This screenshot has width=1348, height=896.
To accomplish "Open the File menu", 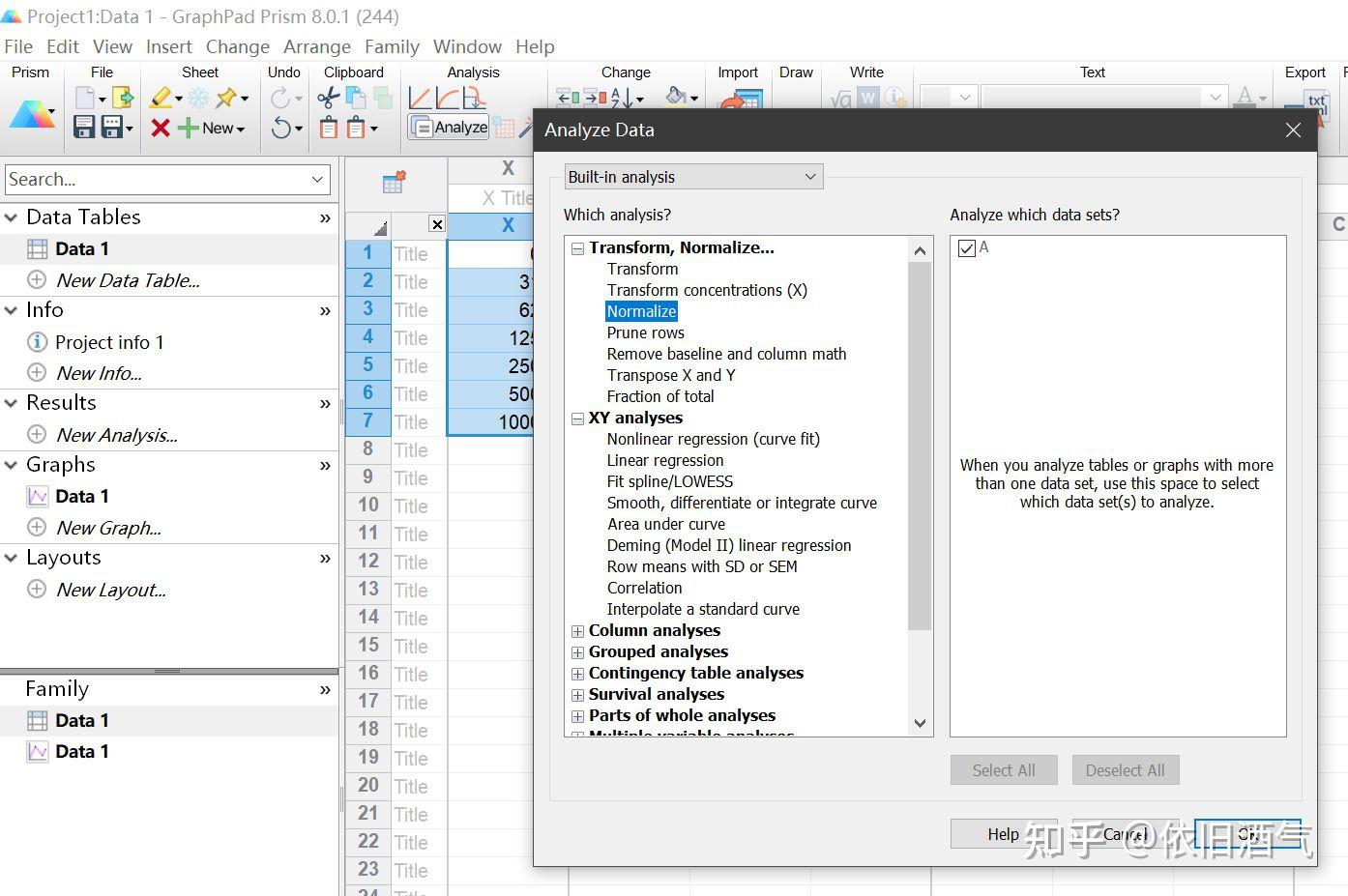I will pos(18,46).
